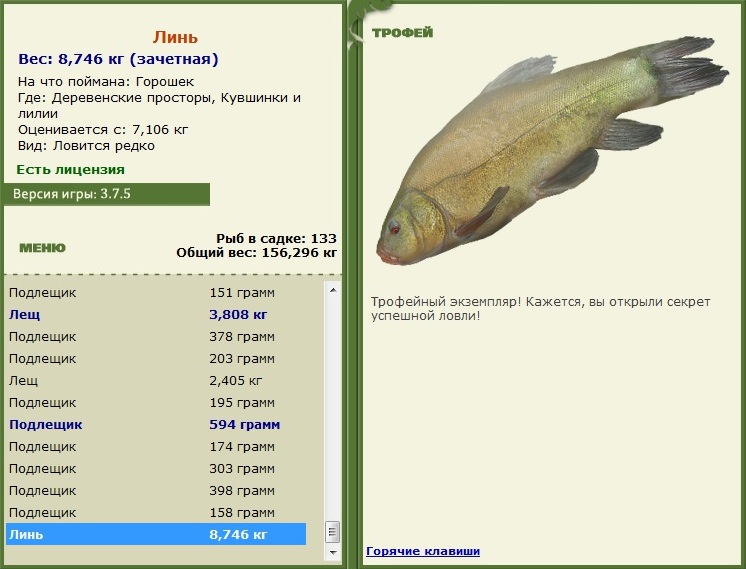Select the Подлещик 203 грамм row
The height and width of the screenshot is (569, 746).
click(x=156, y=359)
